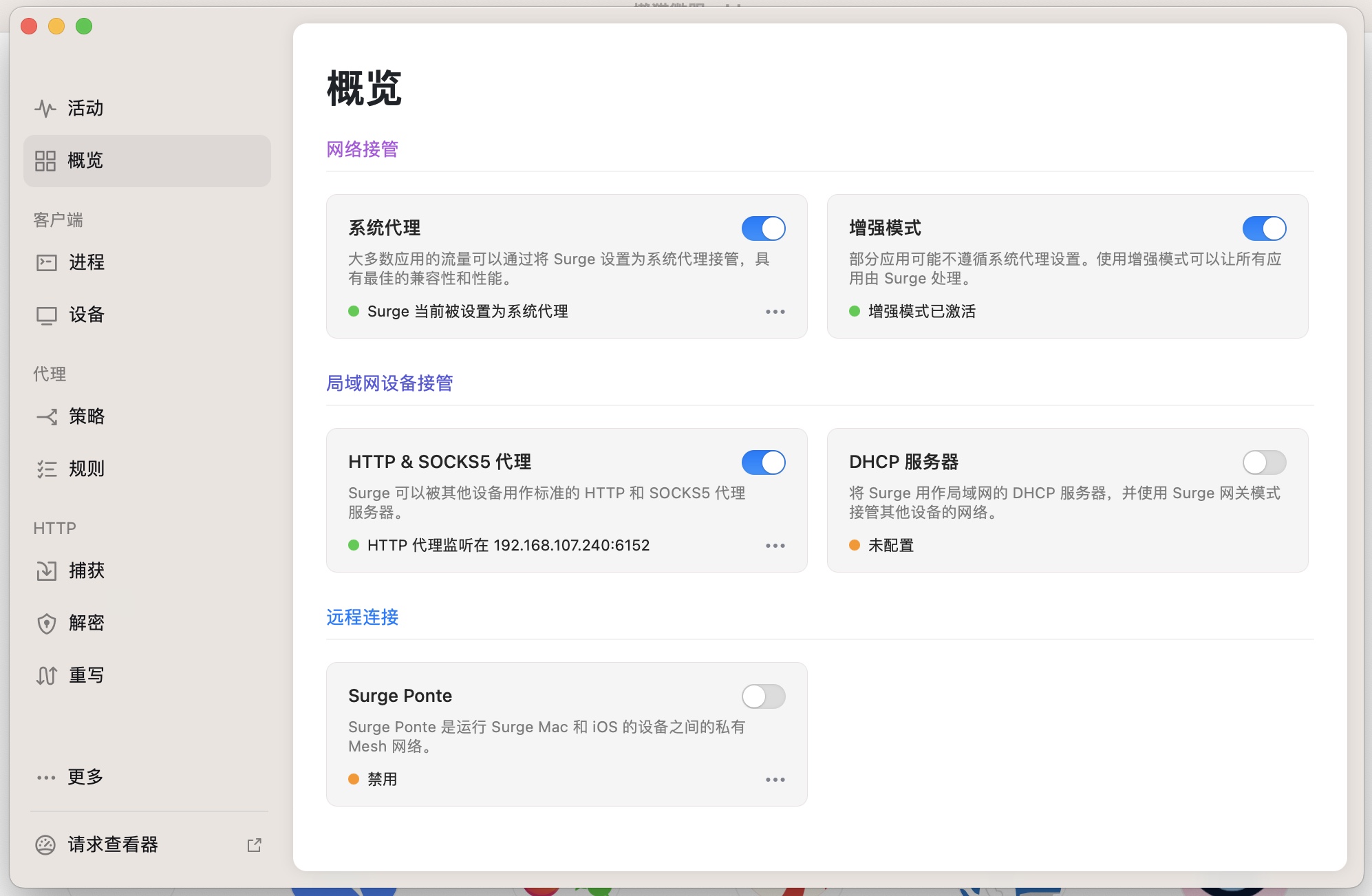Click the 概览 page title

(364, 88)
